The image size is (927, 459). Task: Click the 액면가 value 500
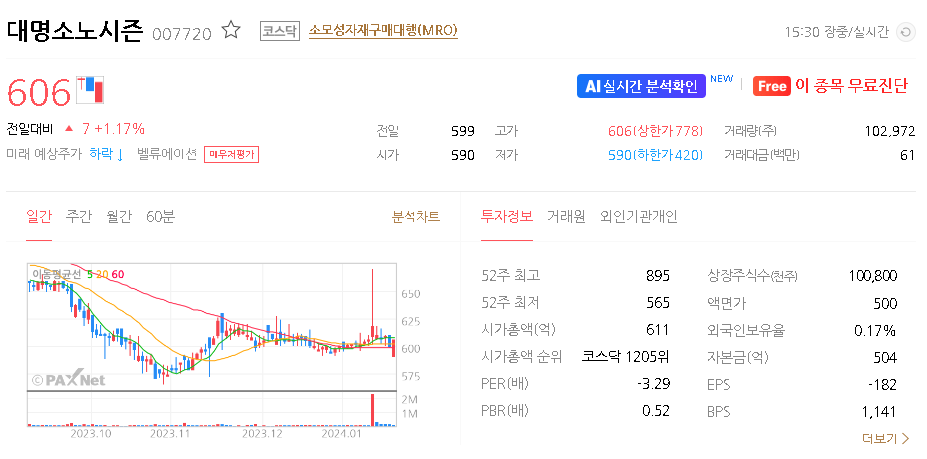(x=885, y=303)
